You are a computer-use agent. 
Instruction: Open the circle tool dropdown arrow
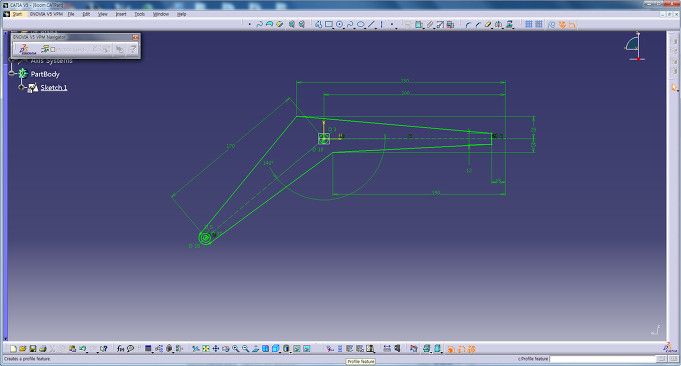click(x=344, y=28)
